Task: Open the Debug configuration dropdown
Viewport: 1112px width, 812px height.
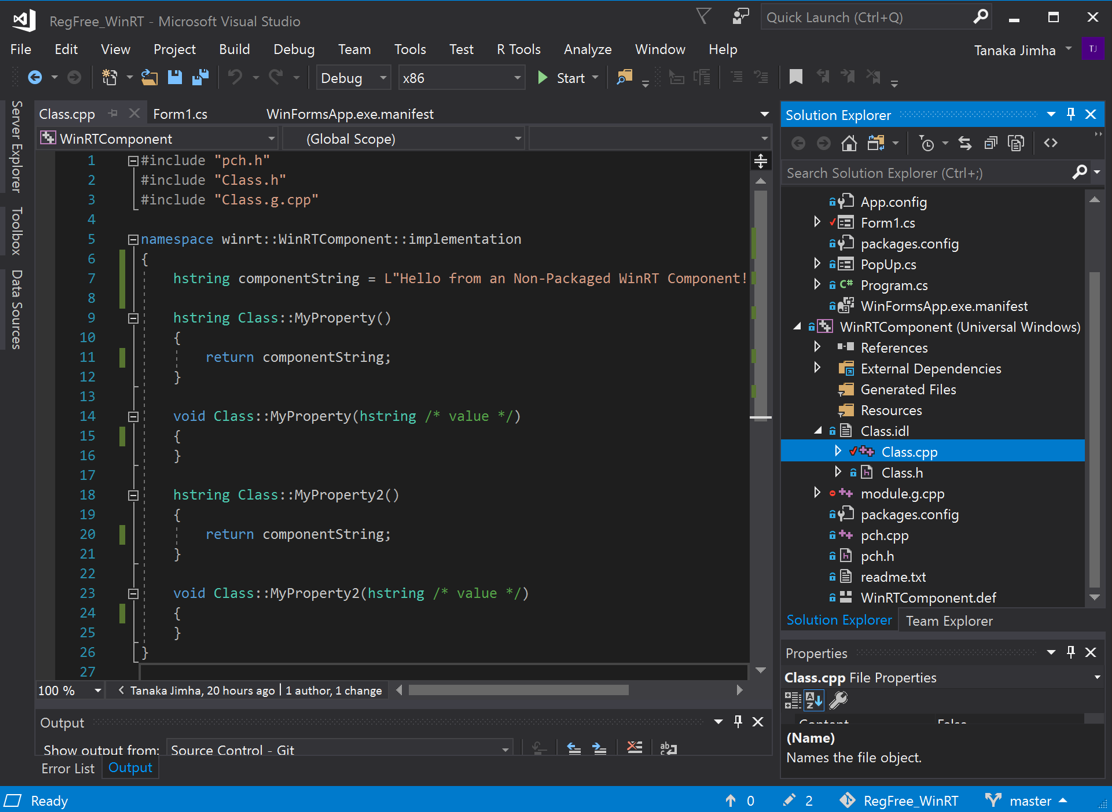Action: pos(354,78)
